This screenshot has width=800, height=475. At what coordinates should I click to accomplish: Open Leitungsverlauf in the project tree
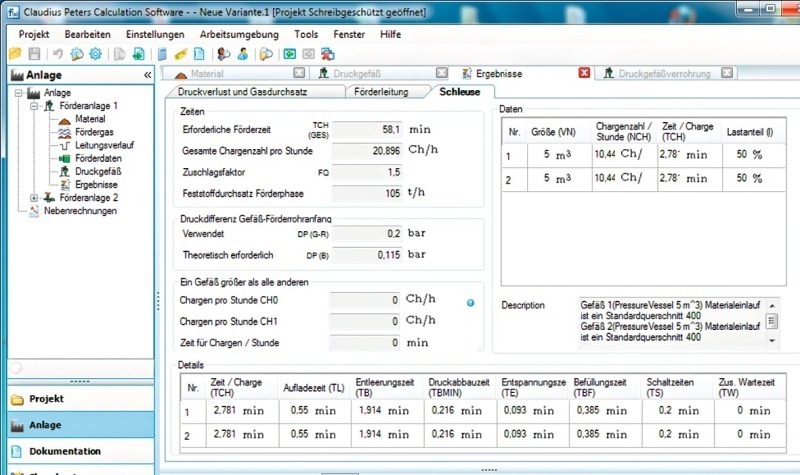click(105, 145)
